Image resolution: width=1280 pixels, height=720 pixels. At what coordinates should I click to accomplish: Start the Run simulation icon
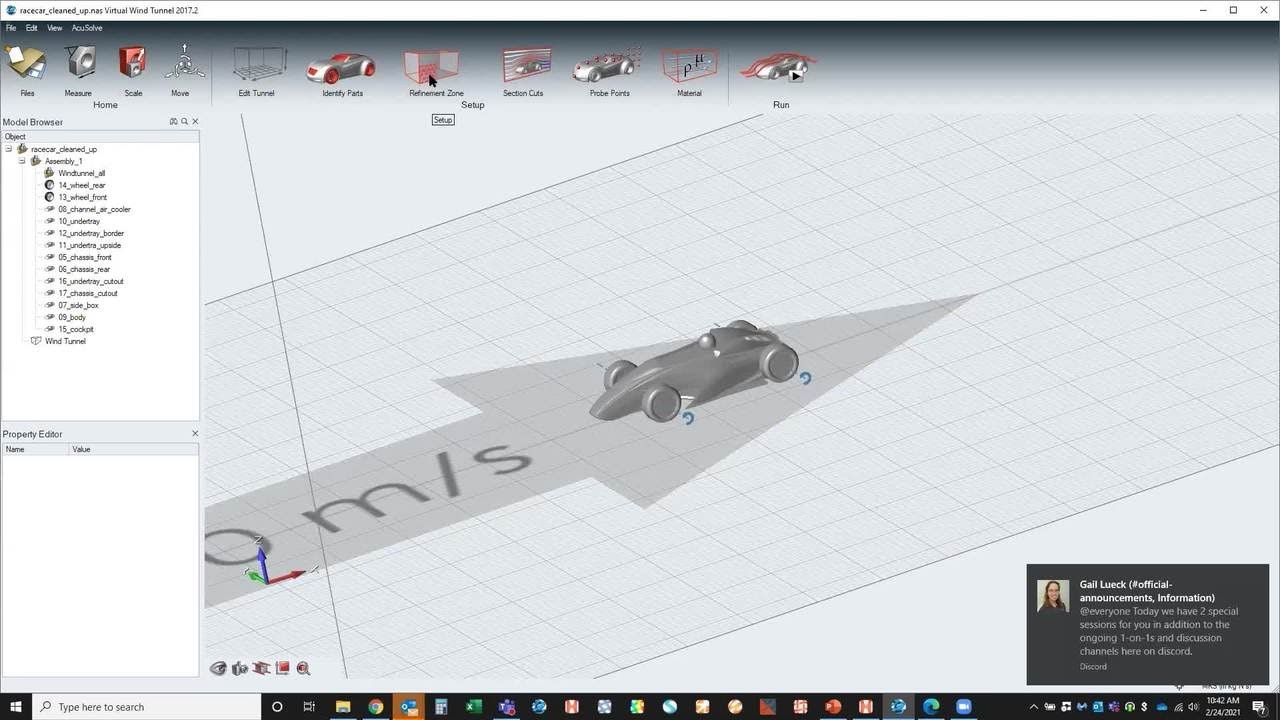pos(780,67)
